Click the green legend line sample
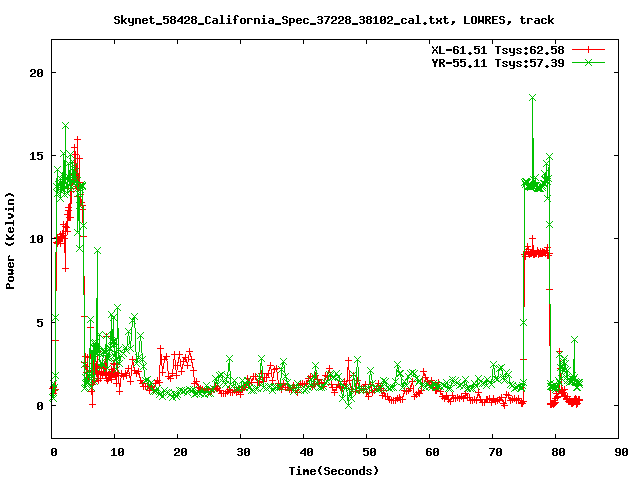Image resolution: width=640 pixels, height=480 pixels. pyautogui.click(x=588, y=62)
